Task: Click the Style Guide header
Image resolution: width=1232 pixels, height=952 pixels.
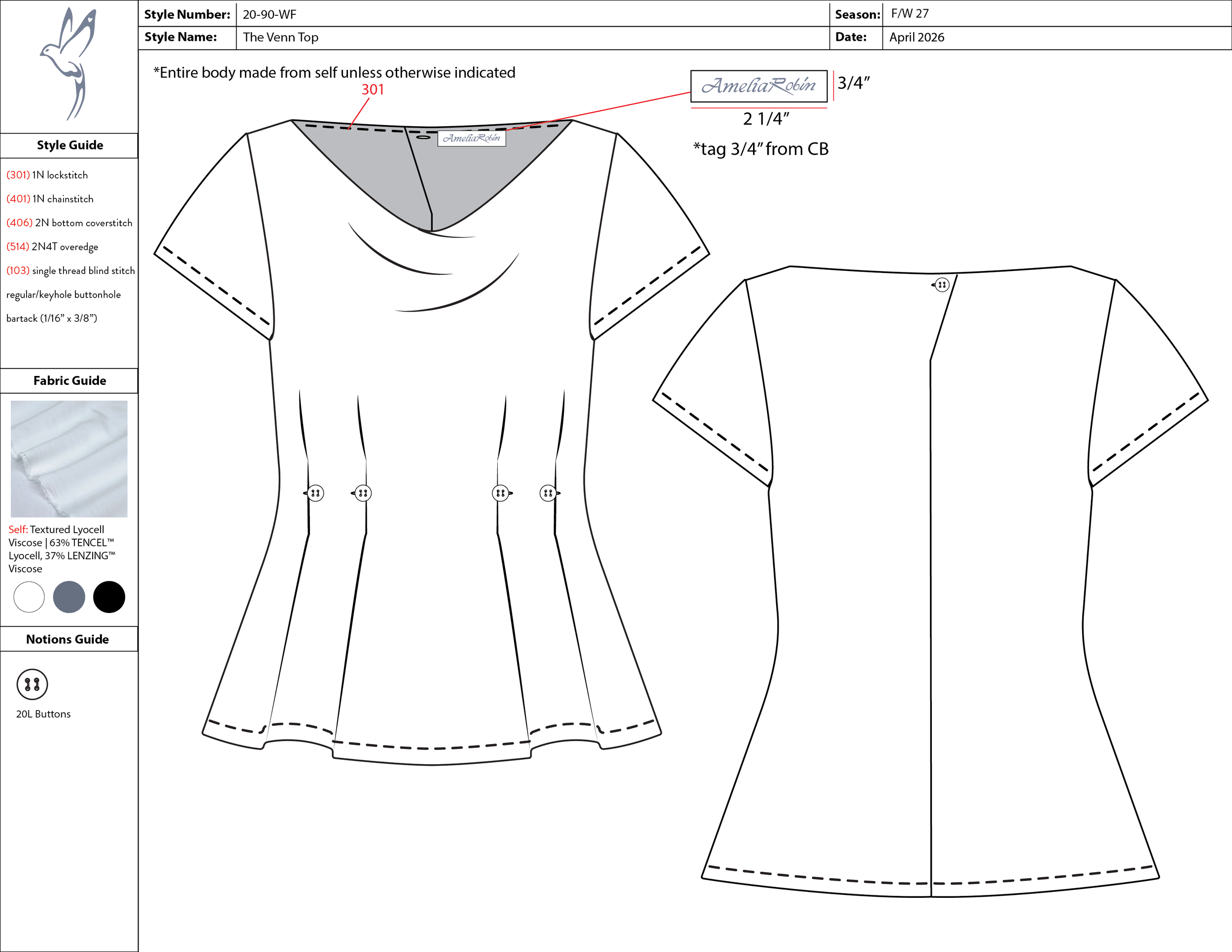Action: pos(70,145)
